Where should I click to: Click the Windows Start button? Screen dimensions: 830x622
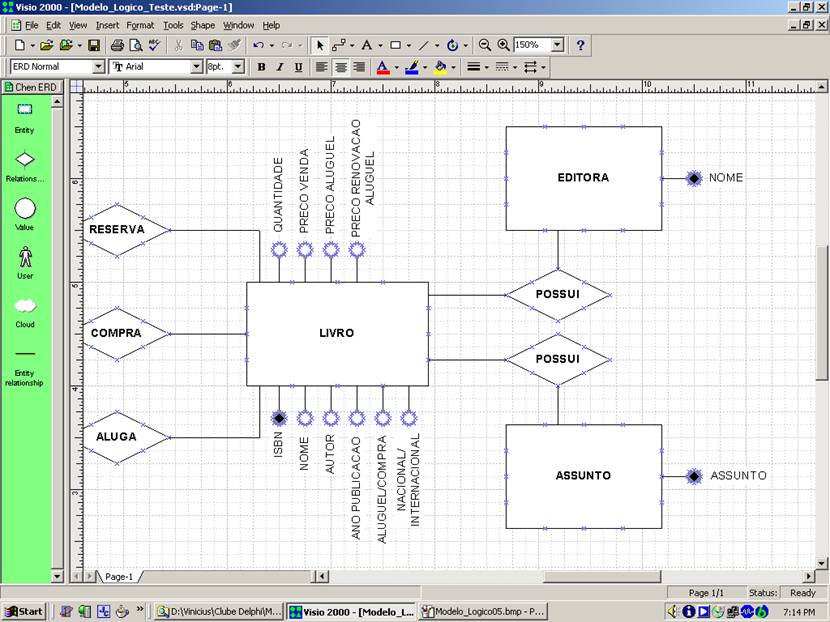coord(23,611)
